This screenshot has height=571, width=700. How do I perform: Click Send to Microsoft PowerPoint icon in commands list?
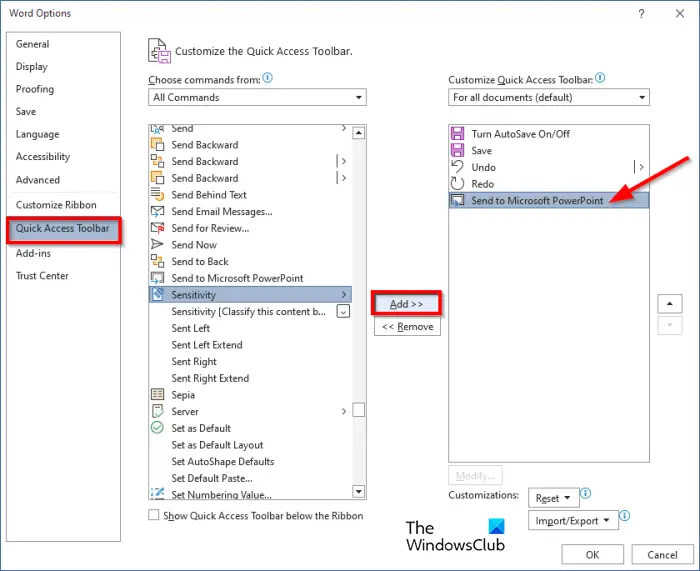[x=157, y=278]
